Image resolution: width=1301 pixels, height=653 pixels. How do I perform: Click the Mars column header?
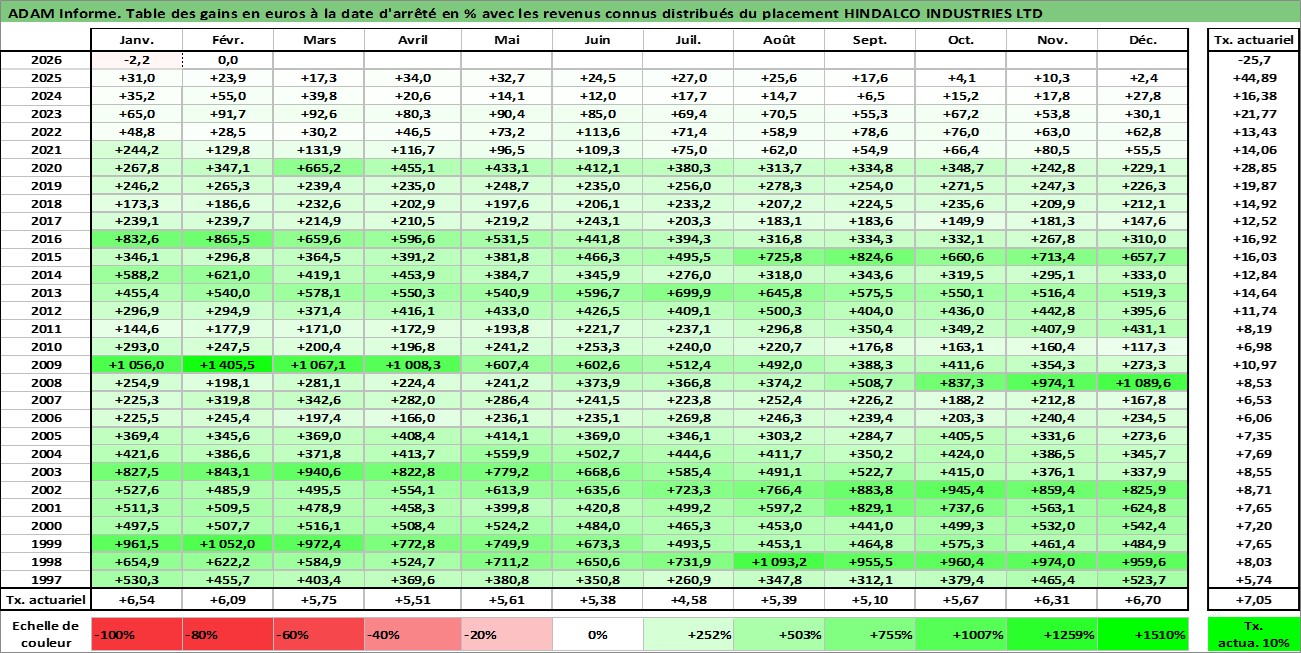coord(318,40)
